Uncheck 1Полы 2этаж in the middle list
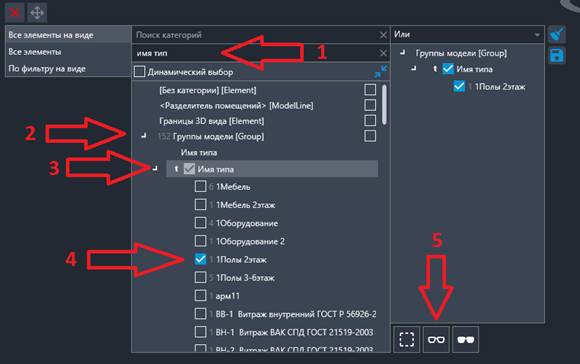Viewport: 580px width, 364px height. tap(200, 259)
